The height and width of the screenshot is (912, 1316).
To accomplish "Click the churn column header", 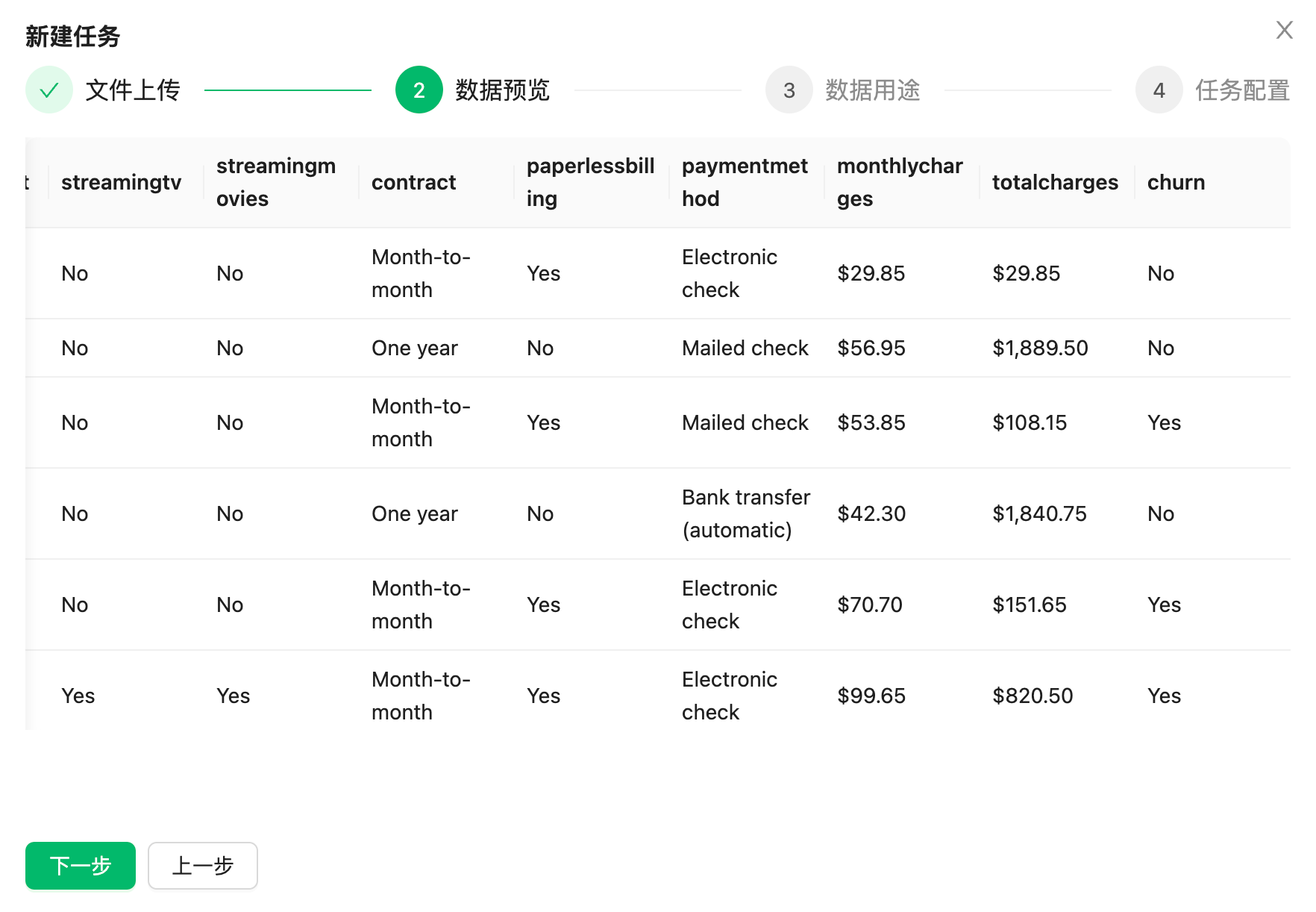I will click(x=1176, y=182).
